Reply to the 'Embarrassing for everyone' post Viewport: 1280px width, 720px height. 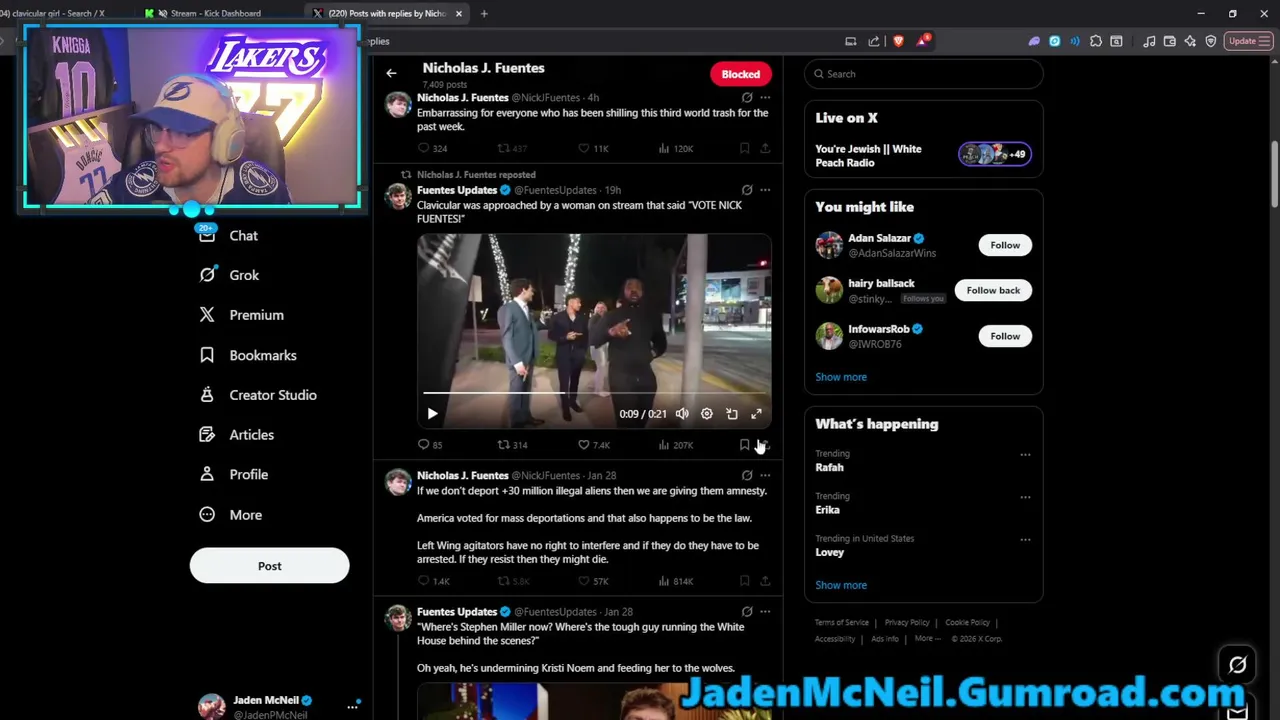432,149
